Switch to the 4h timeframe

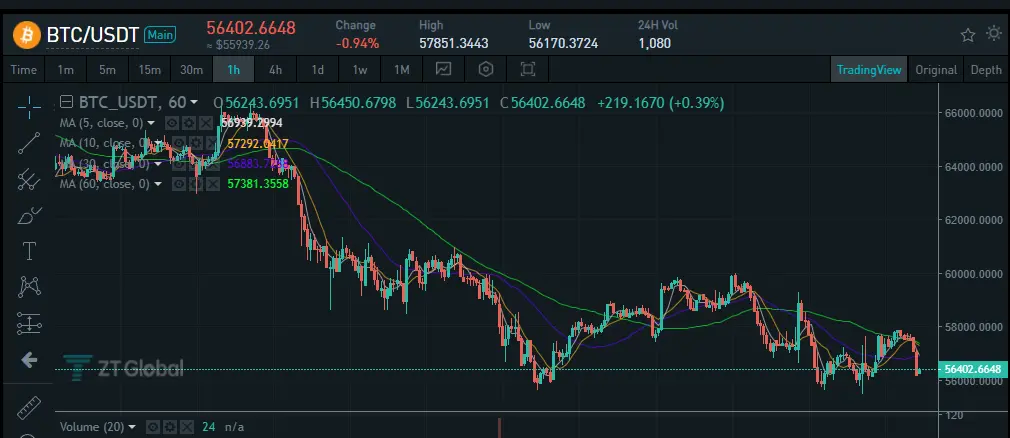point(275,70)
